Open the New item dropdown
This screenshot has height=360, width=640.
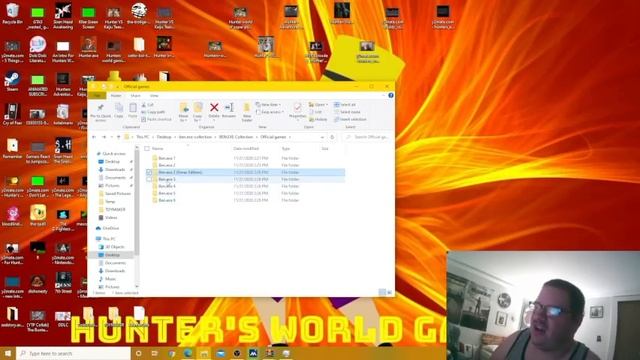268,105
